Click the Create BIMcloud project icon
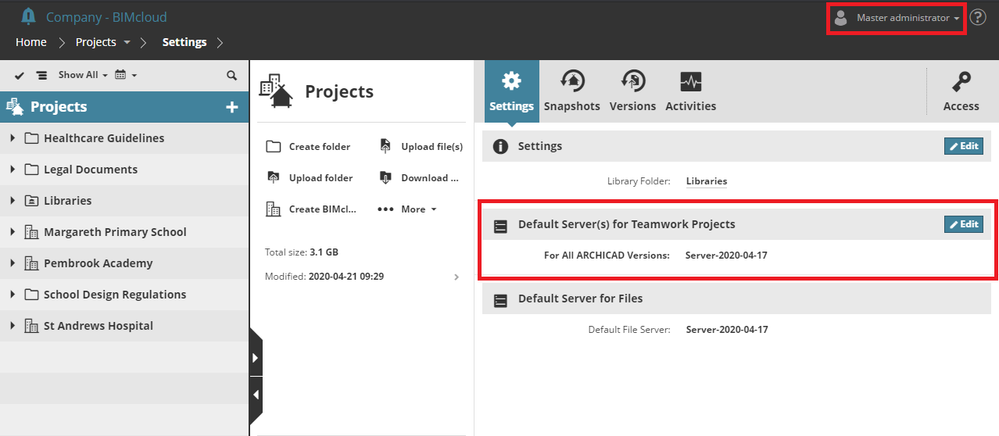The image size is (999, 436). pyautogui.click(x=273, y=209)
